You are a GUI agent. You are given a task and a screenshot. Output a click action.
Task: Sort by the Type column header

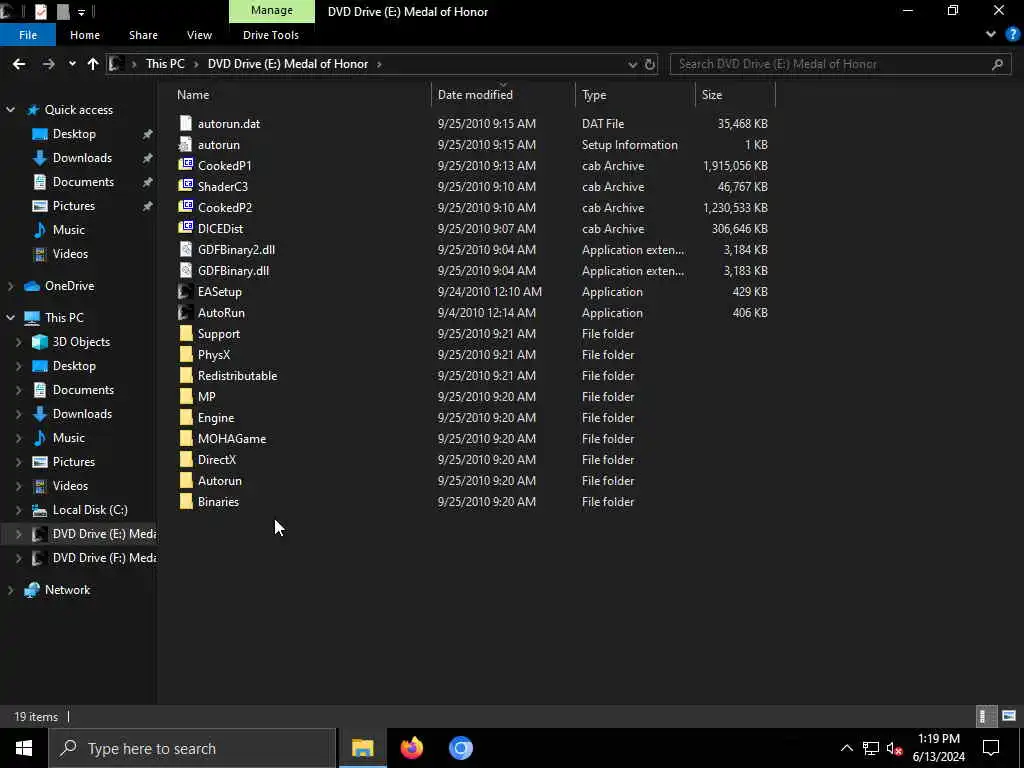594,95
